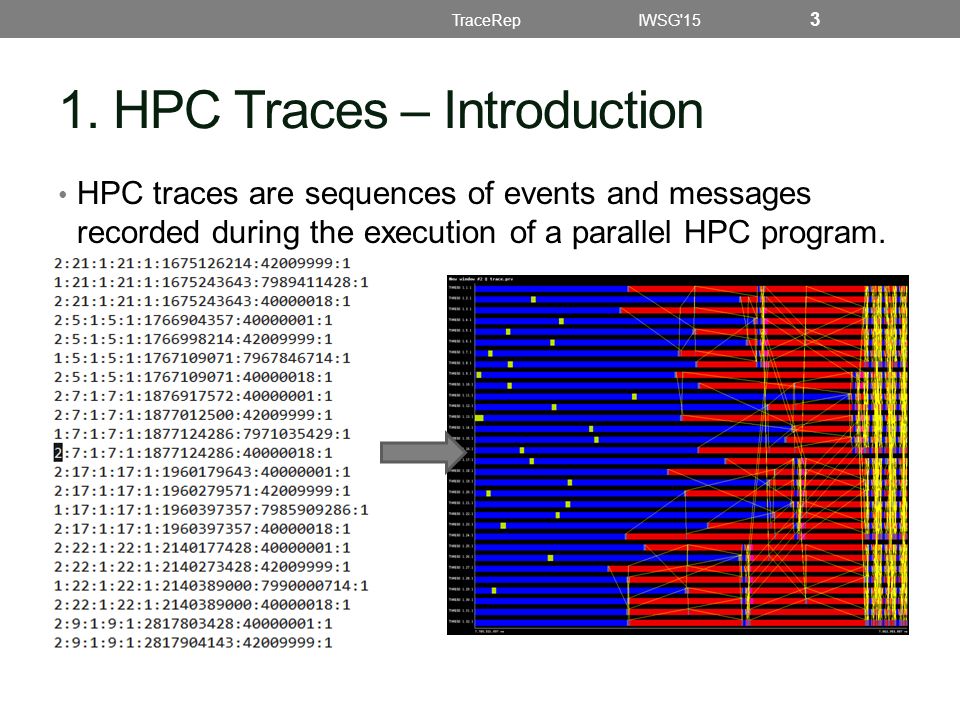Click the TraceRep header label
The width and height of the screenshot is (960, 720).
point(486,20)
